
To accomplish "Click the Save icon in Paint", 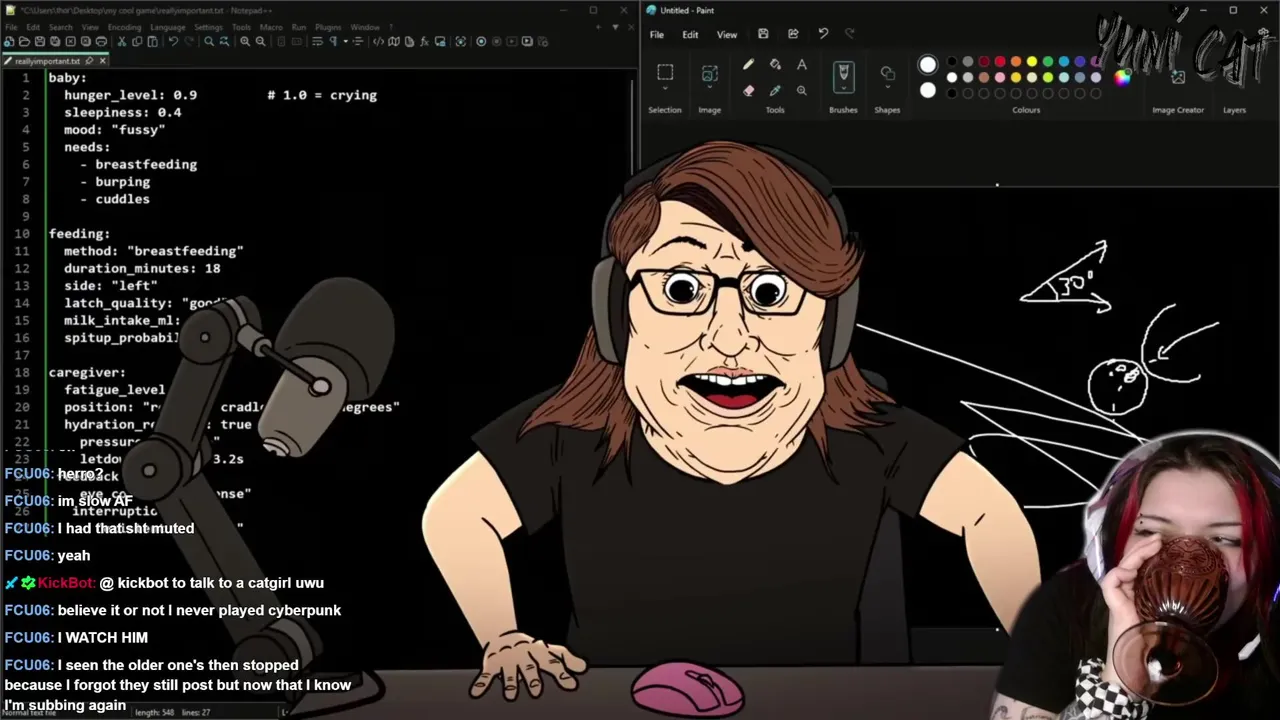I will (763, 34).
